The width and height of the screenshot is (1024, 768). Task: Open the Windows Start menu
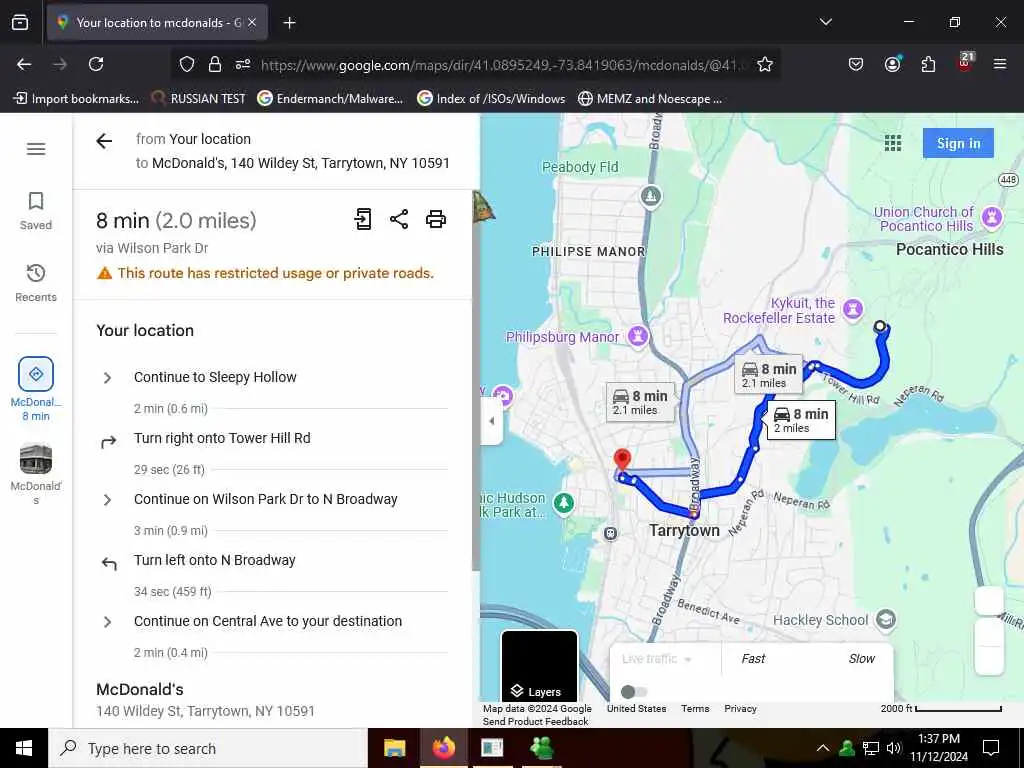coord(24,748)
